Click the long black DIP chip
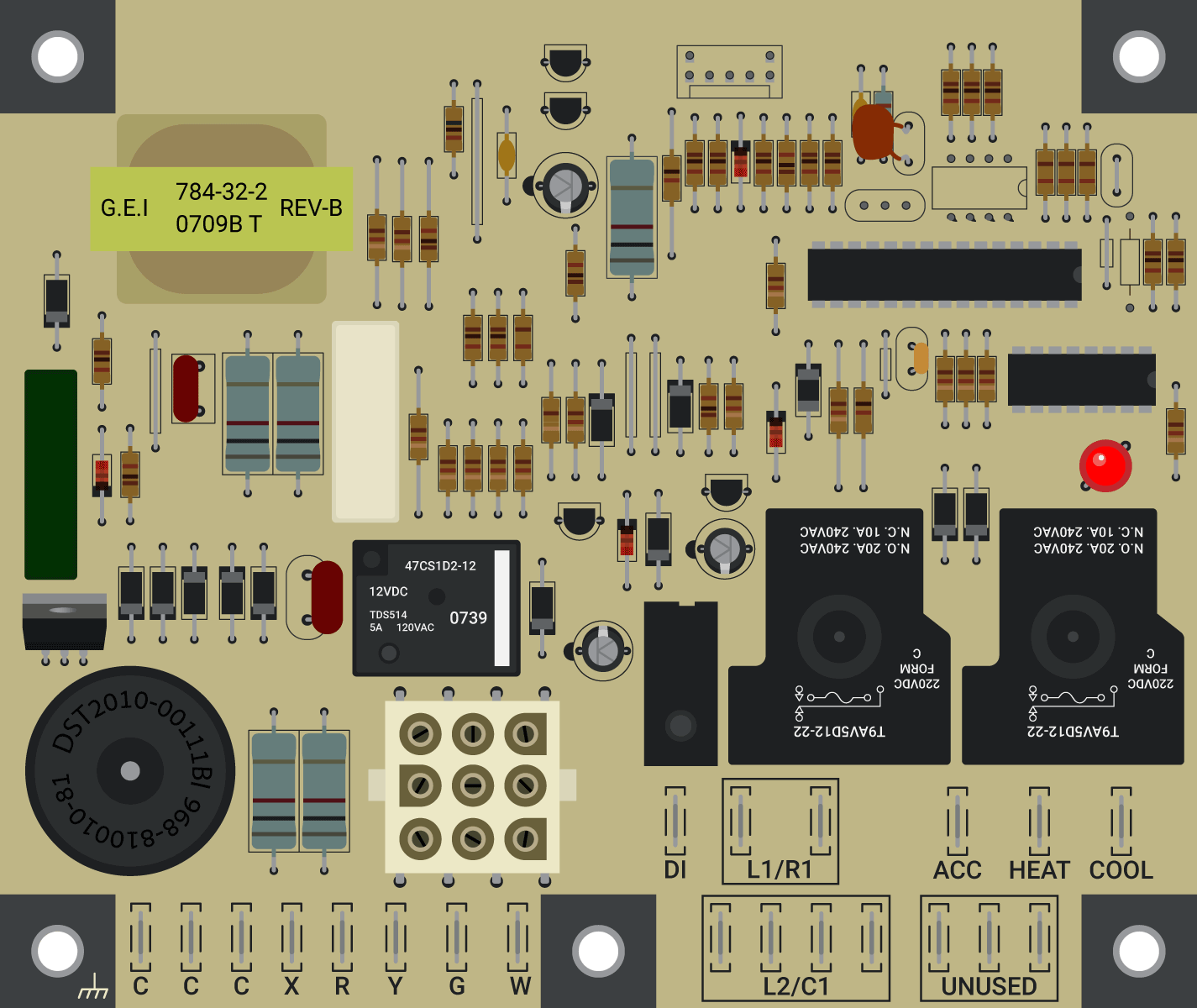Image resolution: width=1197 pixels, height=1008 pixels. pos(944,274)
